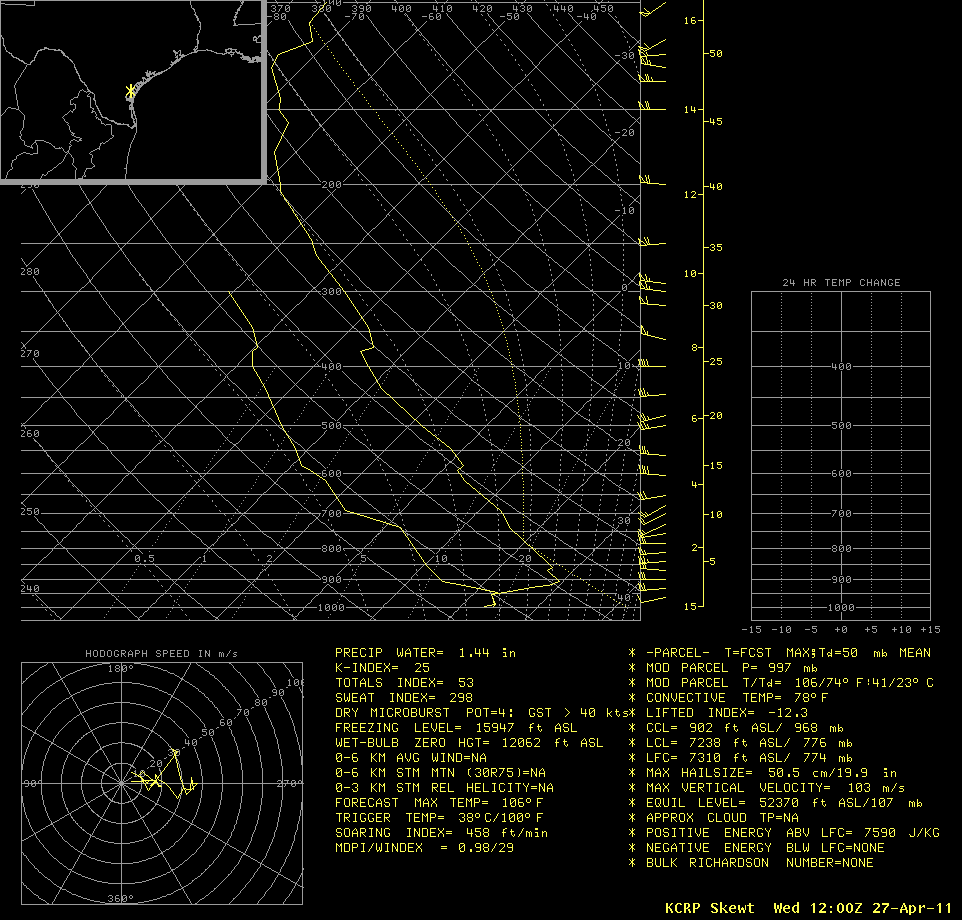Select the "500" pressure label on the skew-T

pos(331,426)
